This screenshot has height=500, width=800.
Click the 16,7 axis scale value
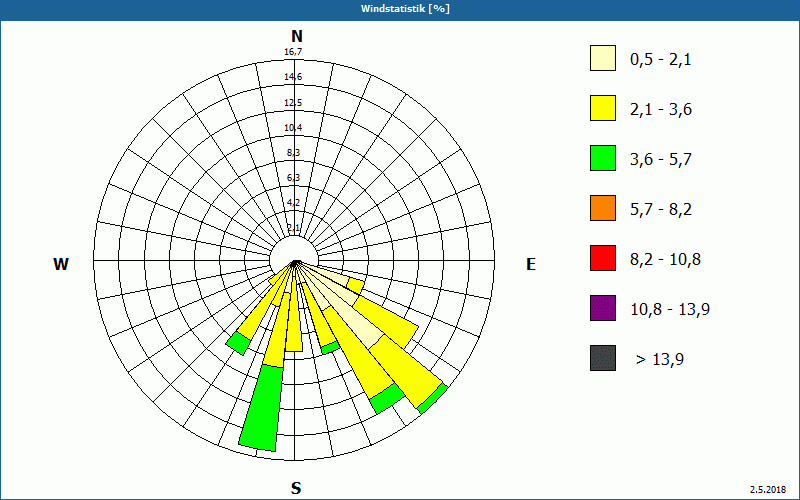293,52
